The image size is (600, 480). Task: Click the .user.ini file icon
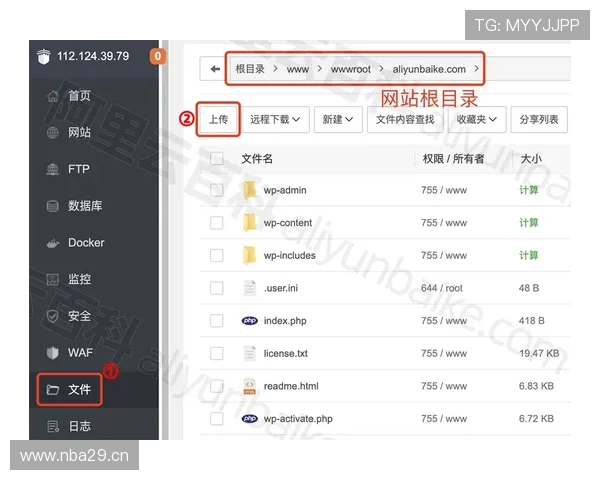click(249, 288)
